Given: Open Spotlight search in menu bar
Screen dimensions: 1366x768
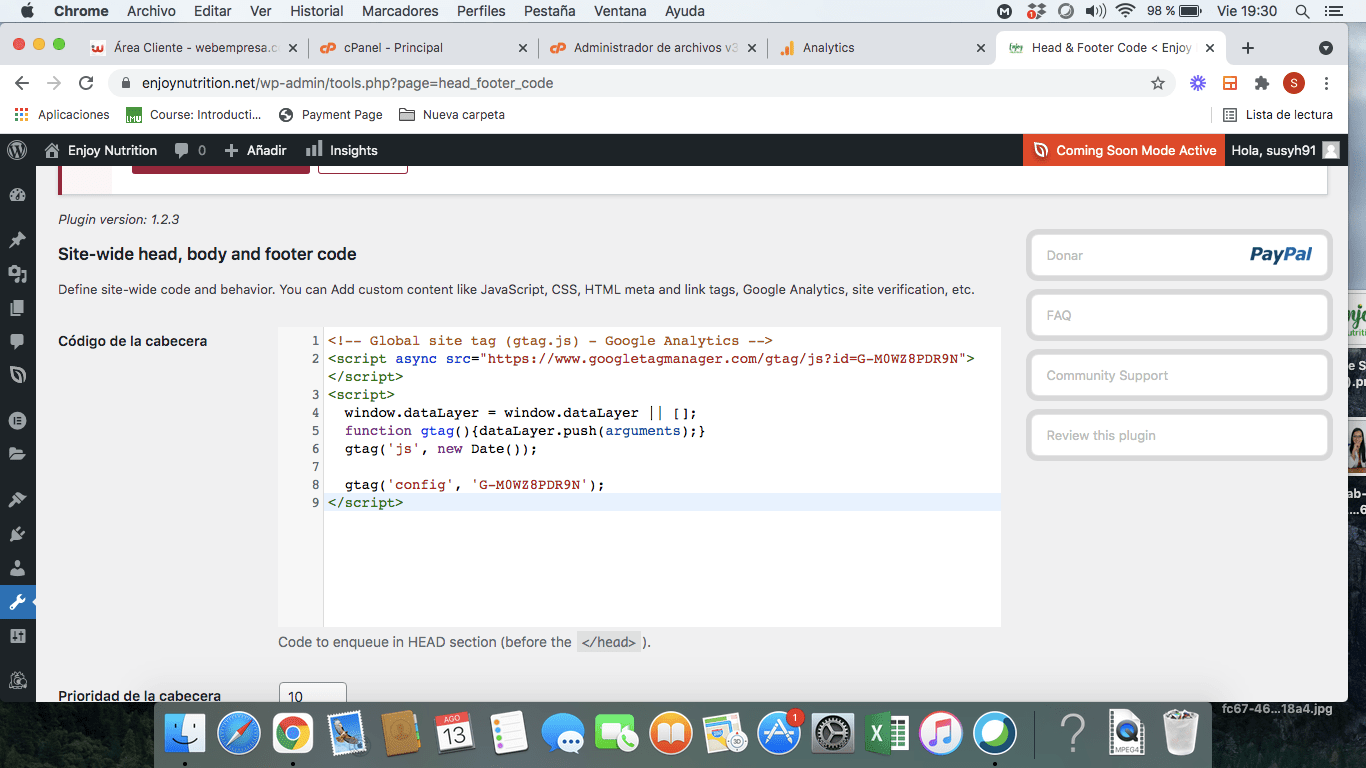Looking at the screenshot, I should 1302,11.
